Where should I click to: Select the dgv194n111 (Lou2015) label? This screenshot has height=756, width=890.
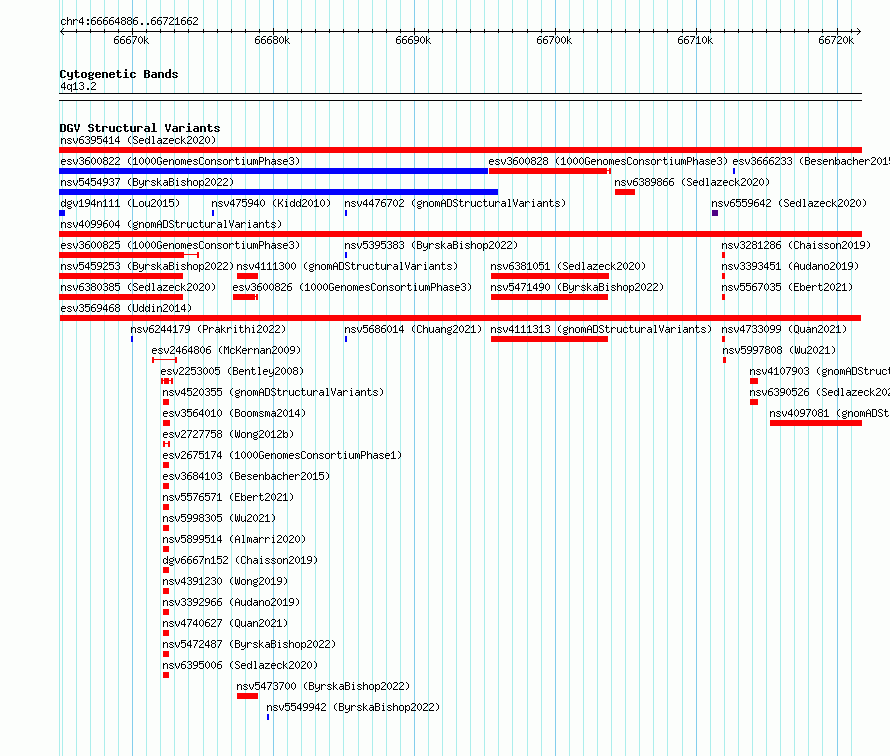(x=120, y=203)
